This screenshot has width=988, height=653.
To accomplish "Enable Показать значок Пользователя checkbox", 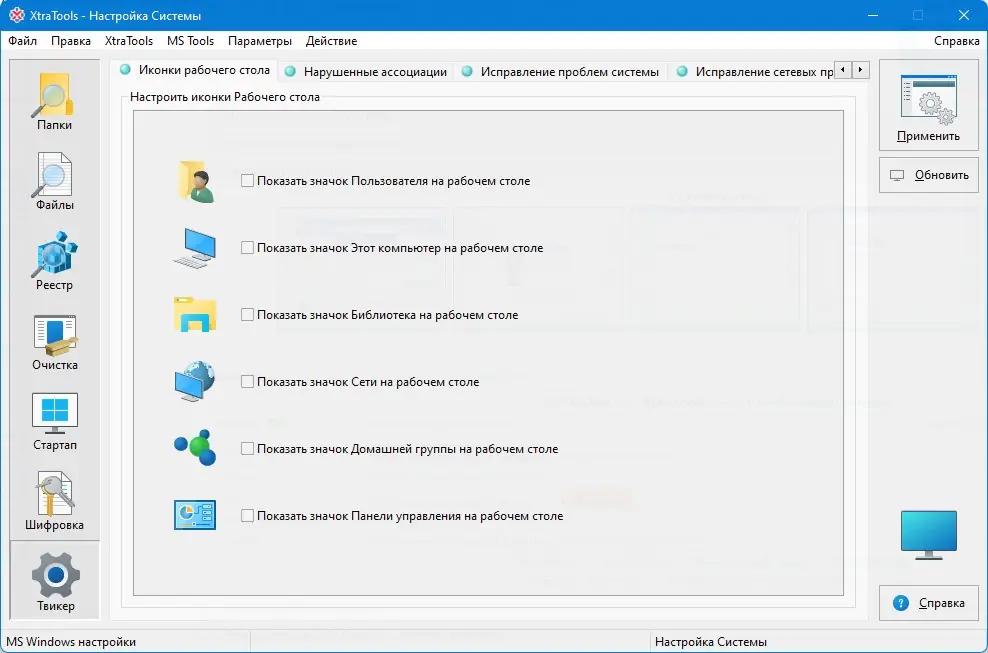I will click(247, 181).
